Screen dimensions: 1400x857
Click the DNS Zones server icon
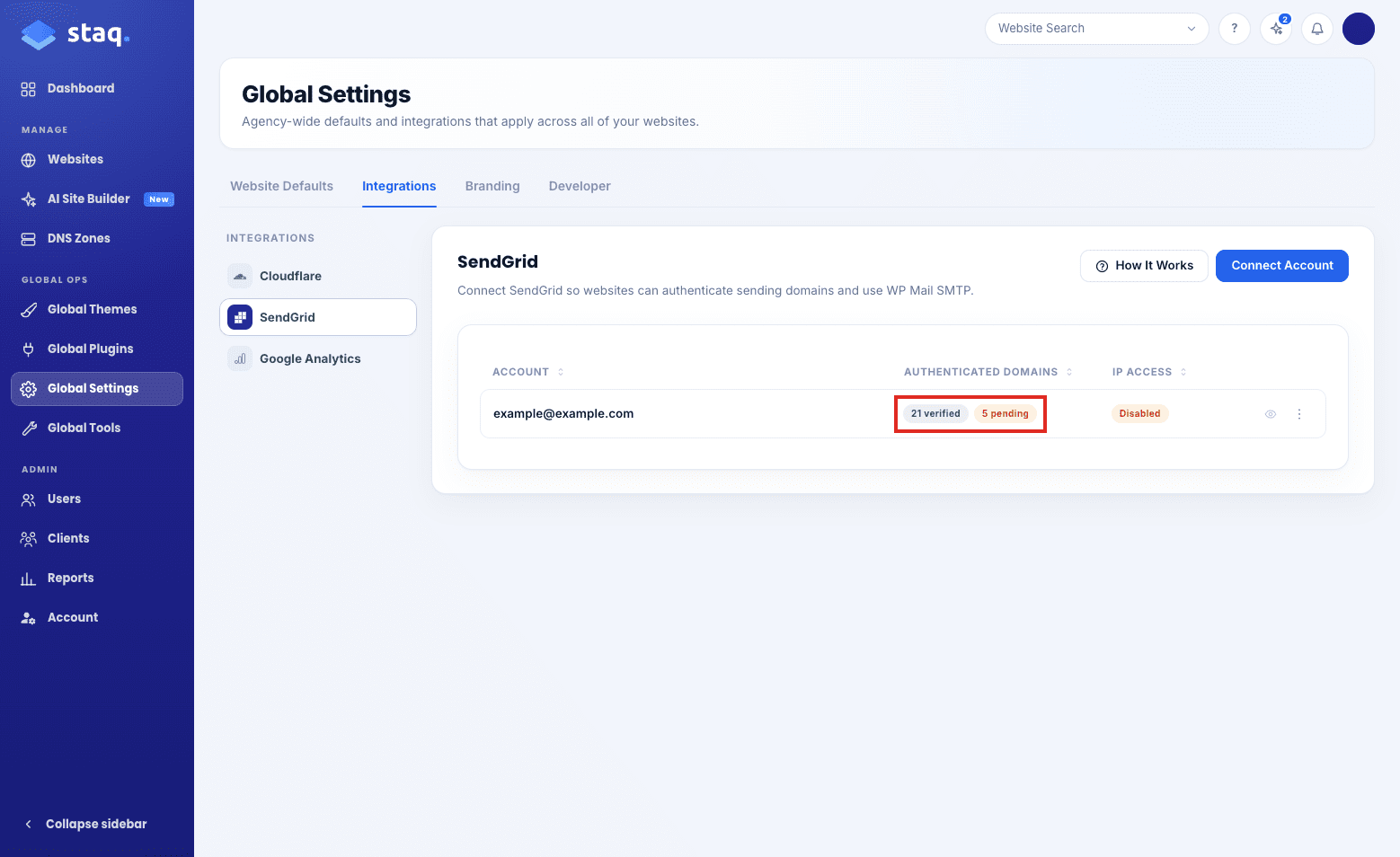coord(29,239)
